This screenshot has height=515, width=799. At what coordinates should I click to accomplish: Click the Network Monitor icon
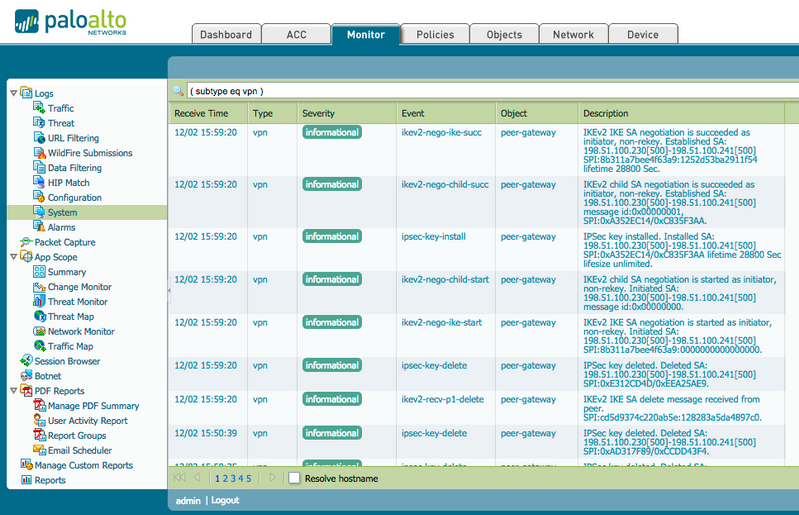coord(39,331)
